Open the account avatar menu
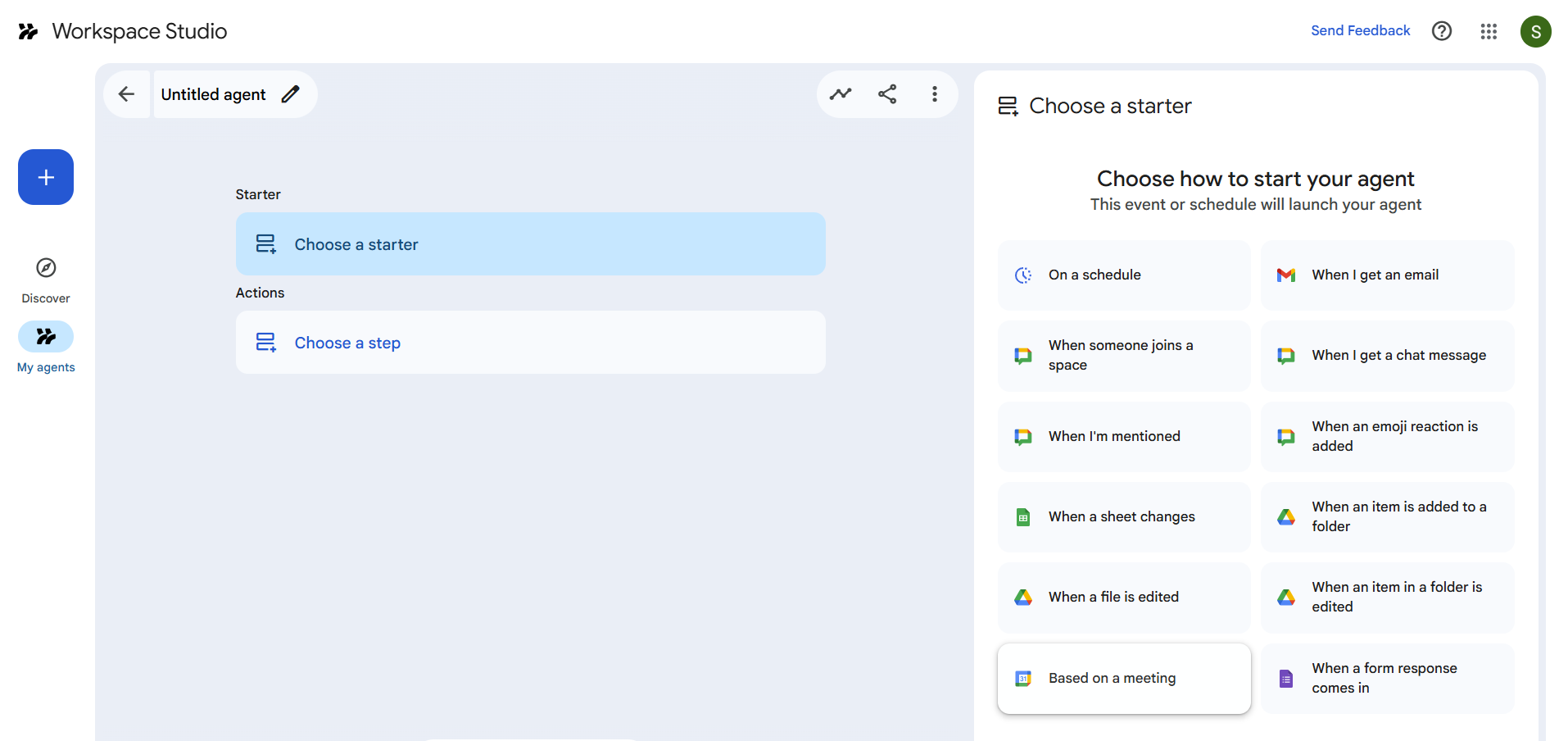The image size is (1568, 741). (x=1535, y=31)
